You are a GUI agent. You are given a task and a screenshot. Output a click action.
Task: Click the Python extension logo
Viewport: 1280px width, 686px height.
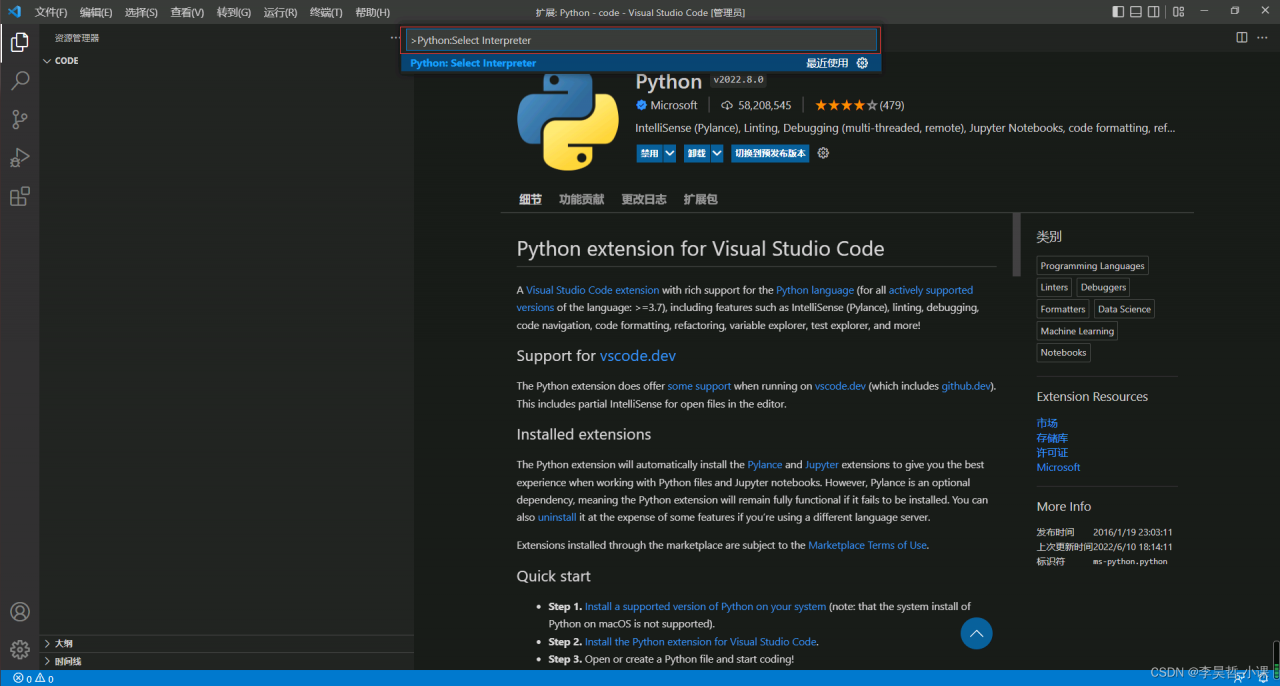pos(568,119)
